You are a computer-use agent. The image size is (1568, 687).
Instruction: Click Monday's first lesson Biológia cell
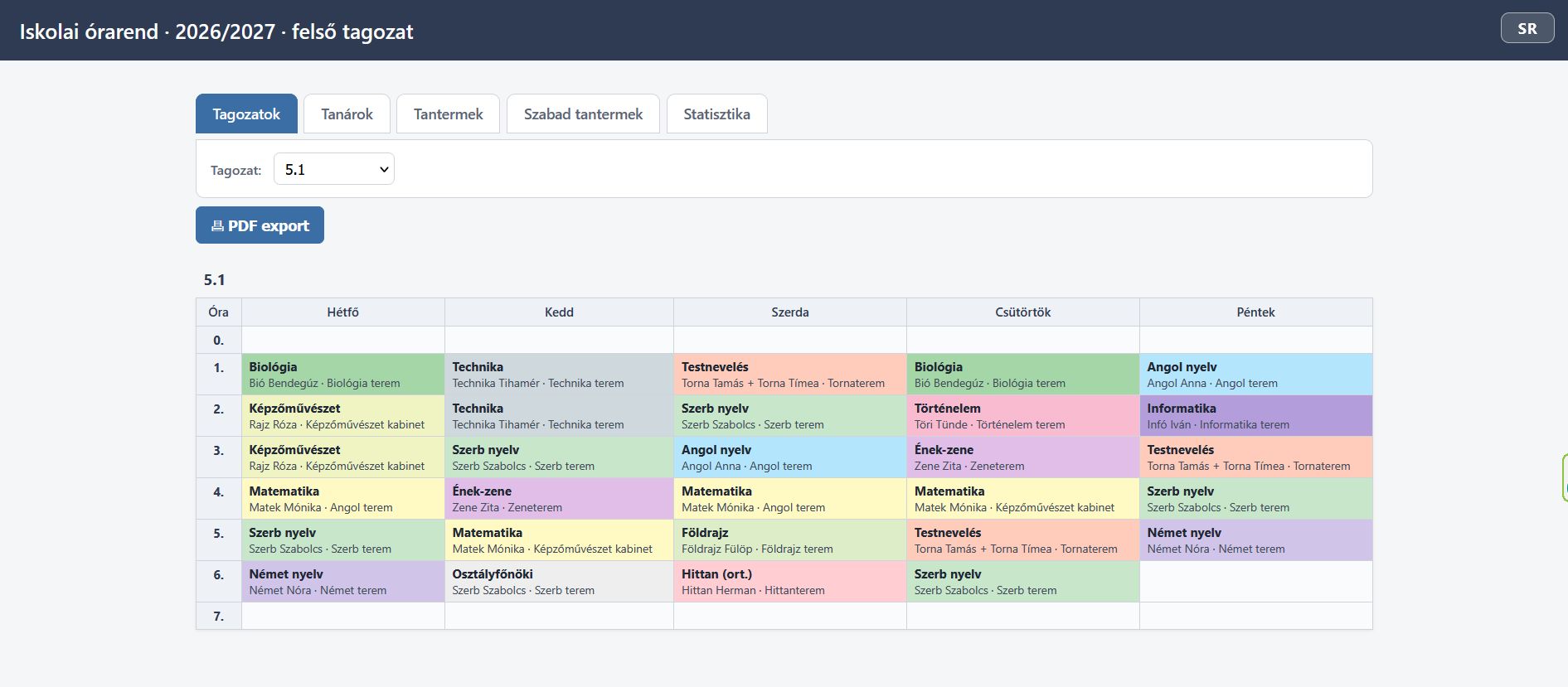343,375
